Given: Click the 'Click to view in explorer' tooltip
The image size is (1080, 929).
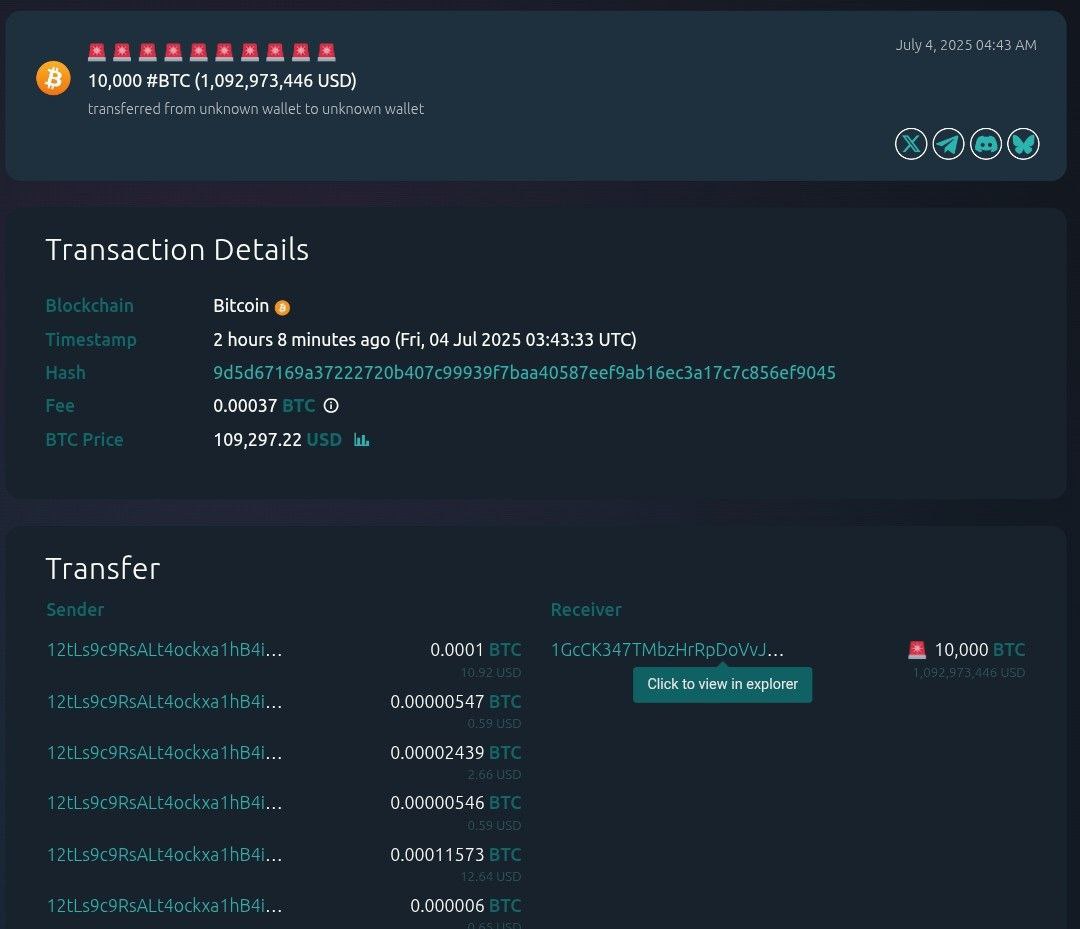Looking at the screenshot, I should pyautogui.click(x=723, y=685).
